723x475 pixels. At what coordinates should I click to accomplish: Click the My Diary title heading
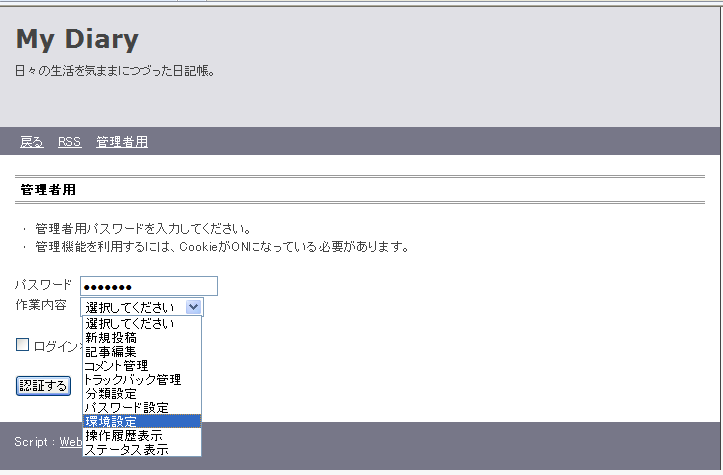77,39
